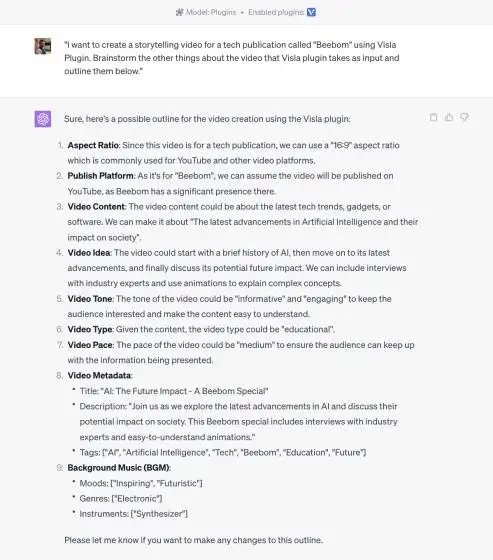Viewport: 493px width, 560px height.
Task: Click the Visla plugin icon at top
Action: [312, 12]
